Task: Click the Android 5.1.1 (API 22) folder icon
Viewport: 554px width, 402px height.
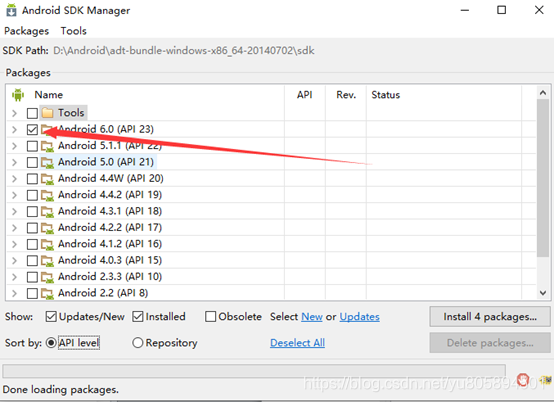Action: click(47, 146)
